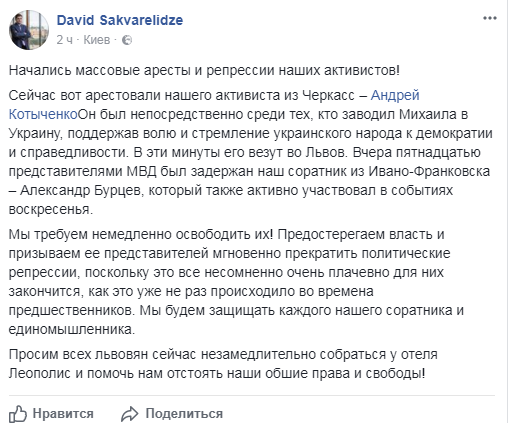Open the post via the '2 ч' timestamp

point(64,40)
